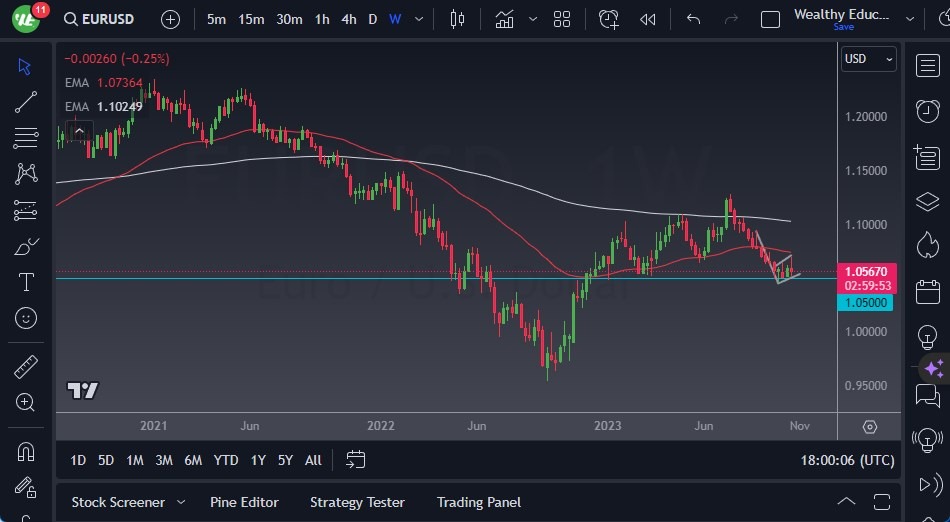Open the USD currency dropdown
This screenshot has width=950, height=522.
[868, 59]
